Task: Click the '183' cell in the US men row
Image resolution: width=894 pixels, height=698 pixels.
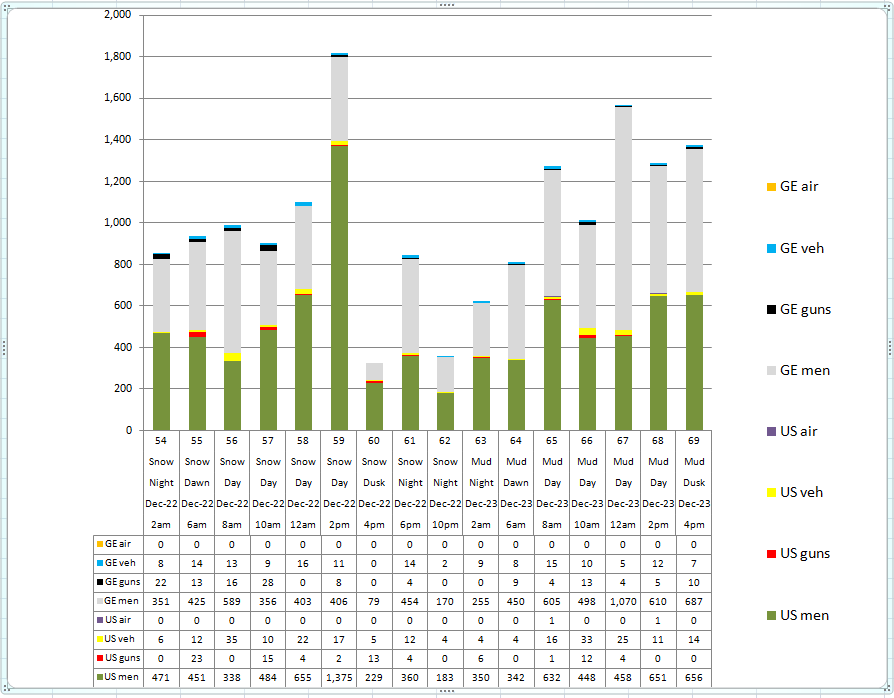Action: 445,677
